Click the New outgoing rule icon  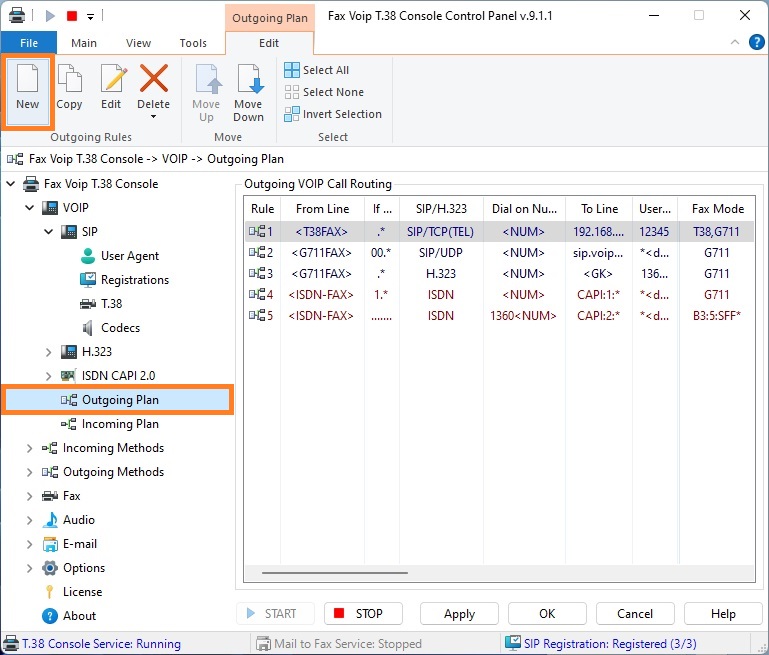[27, 78]
